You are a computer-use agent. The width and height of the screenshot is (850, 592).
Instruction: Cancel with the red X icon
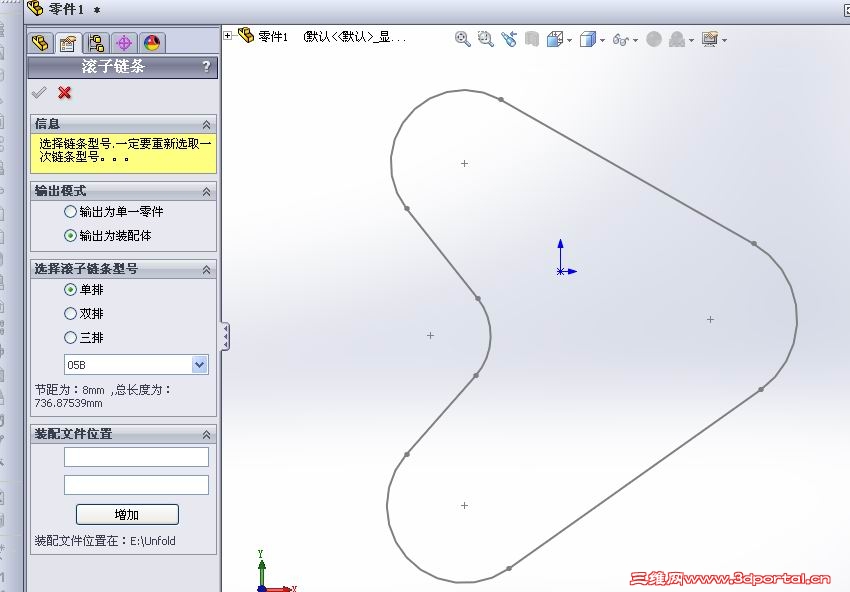coord(65,93)
